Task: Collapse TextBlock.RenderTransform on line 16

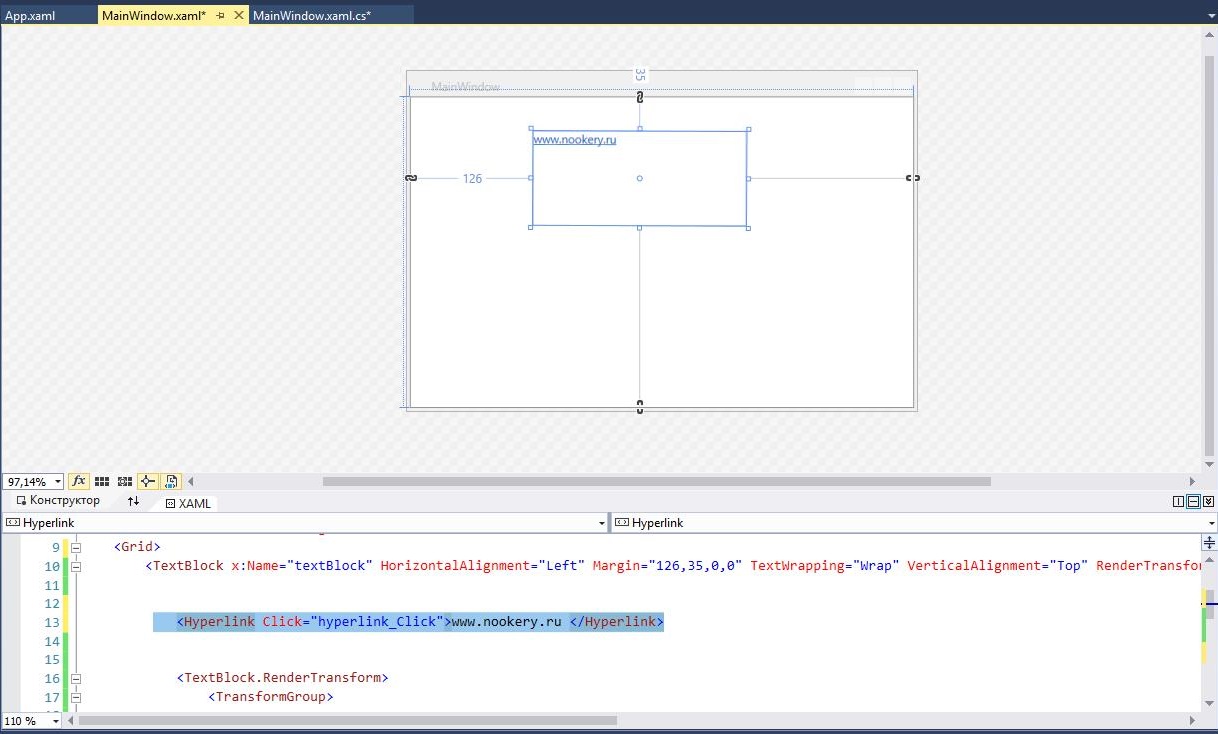Action: (75, 678)
